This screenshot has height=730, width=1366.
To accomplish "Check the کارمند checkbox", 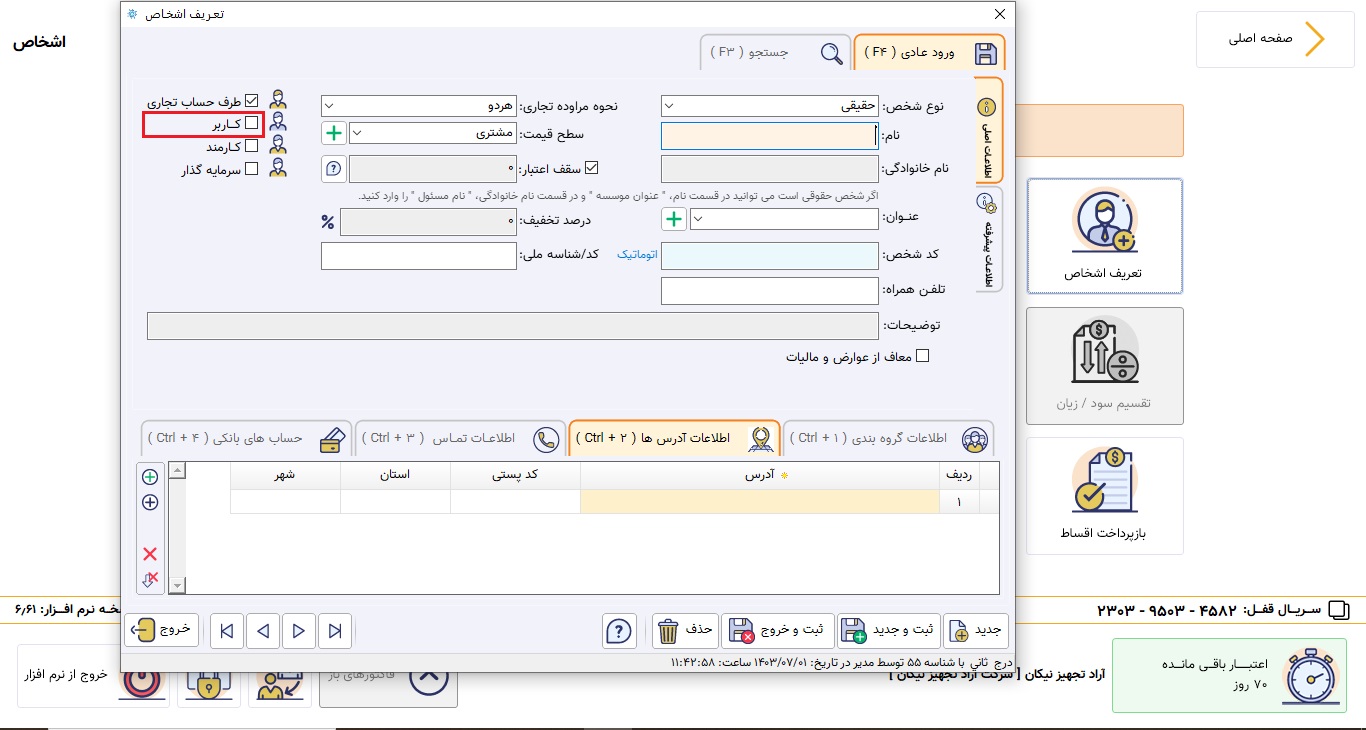I will tap(251, 146).
